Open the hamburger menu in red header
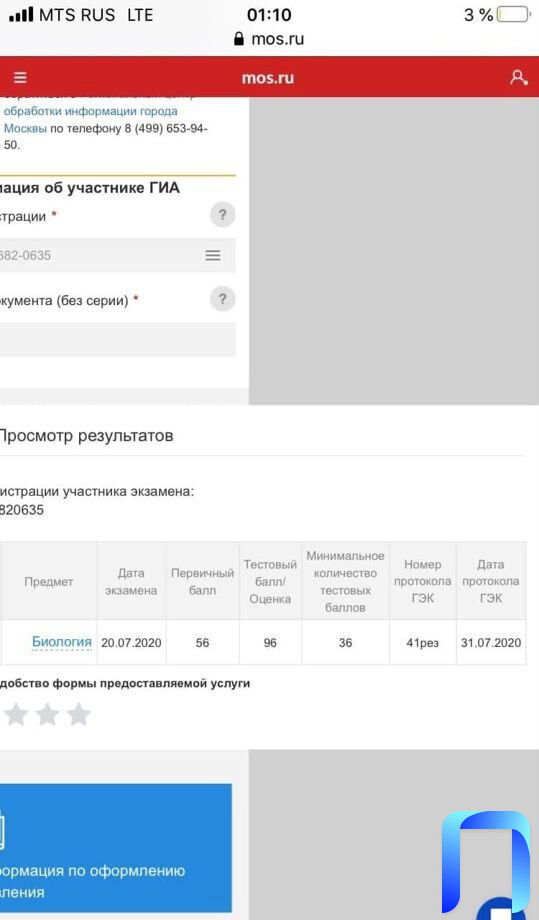 click(21, 77)
